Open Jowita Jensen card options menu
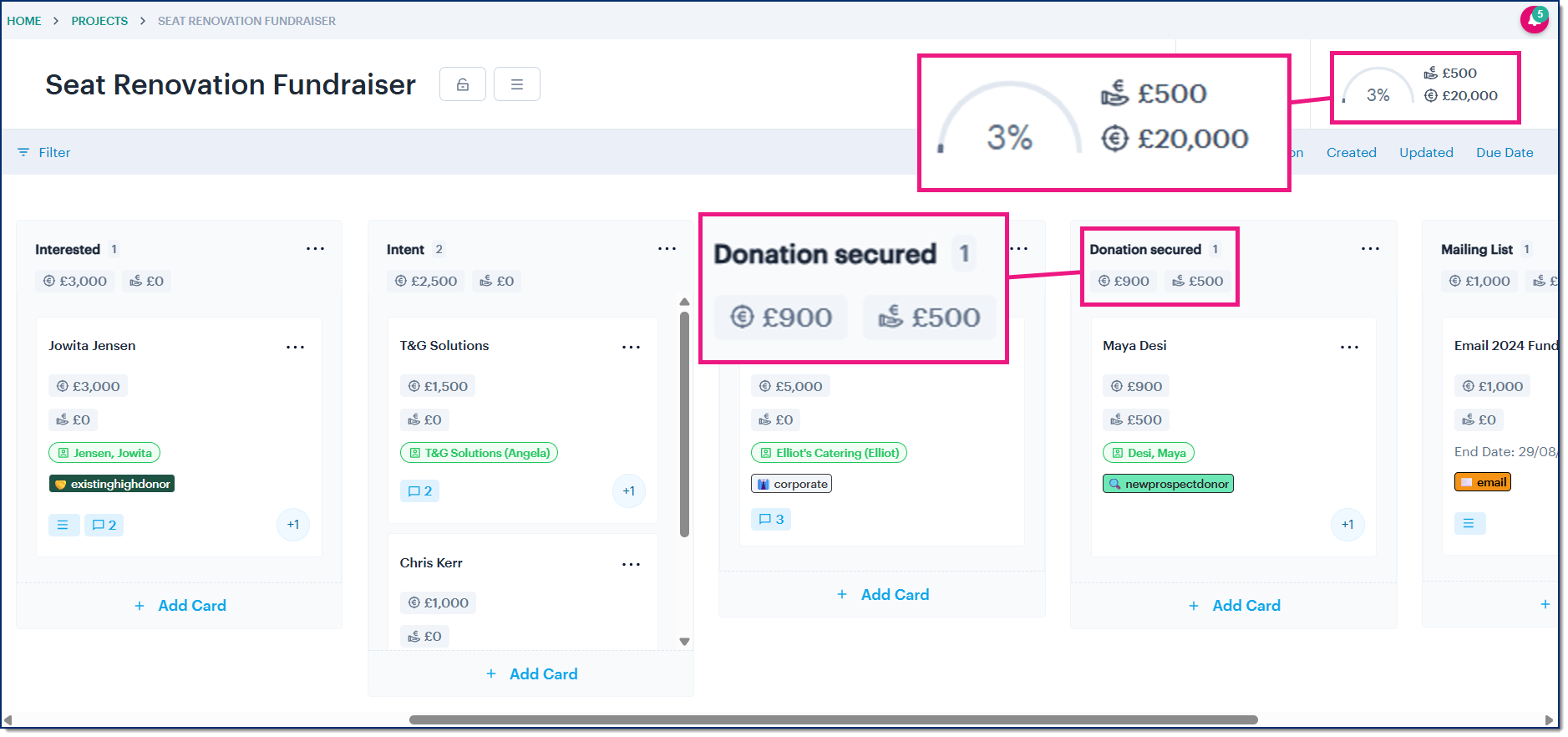The image size is (1568, 737). 295,347
